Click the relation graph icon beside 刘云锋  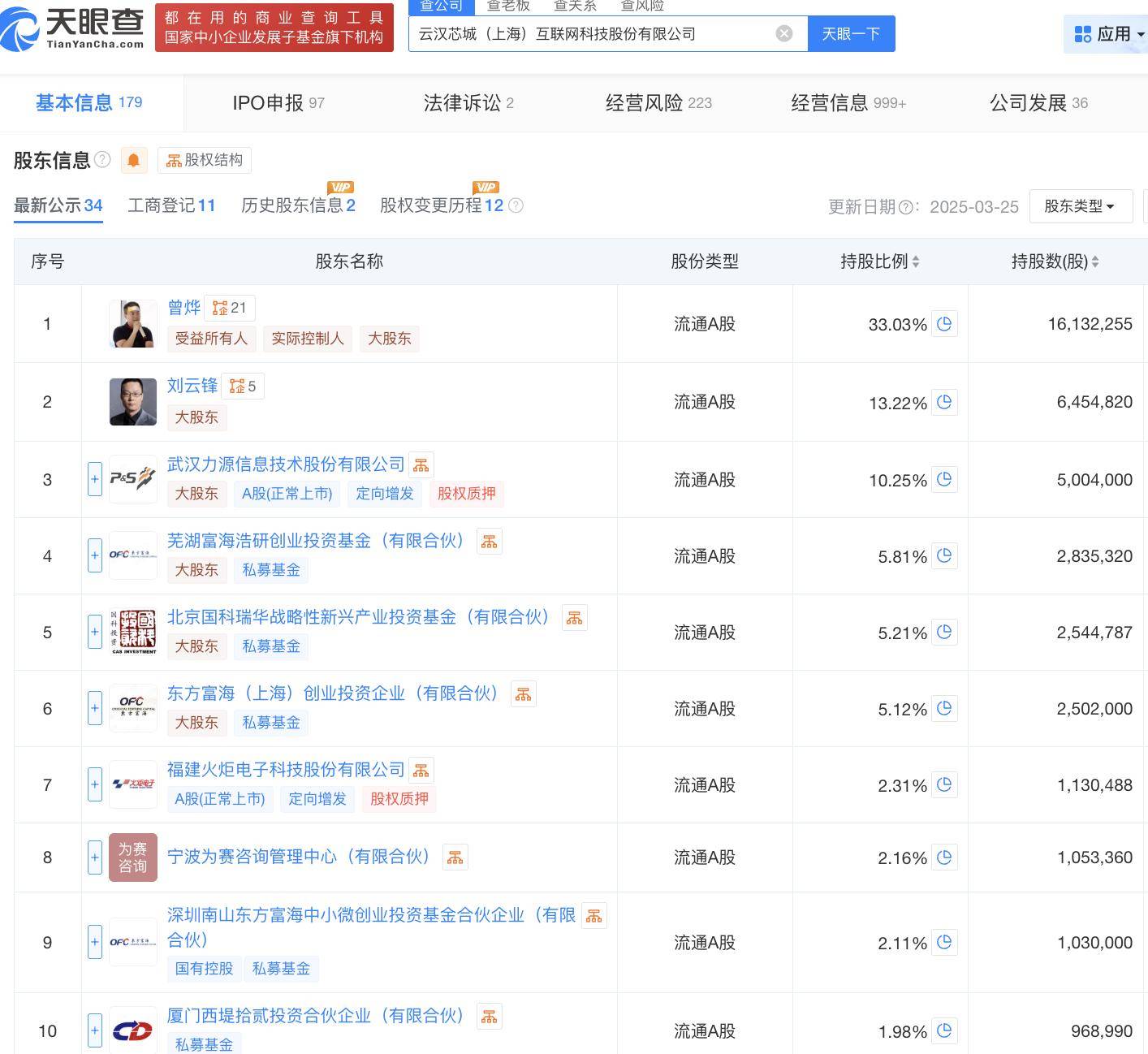tap(243, 387)
